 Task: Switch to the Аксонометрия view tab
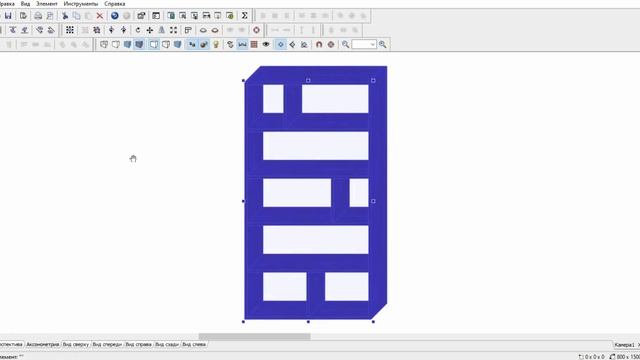click(x=42, y=344)
